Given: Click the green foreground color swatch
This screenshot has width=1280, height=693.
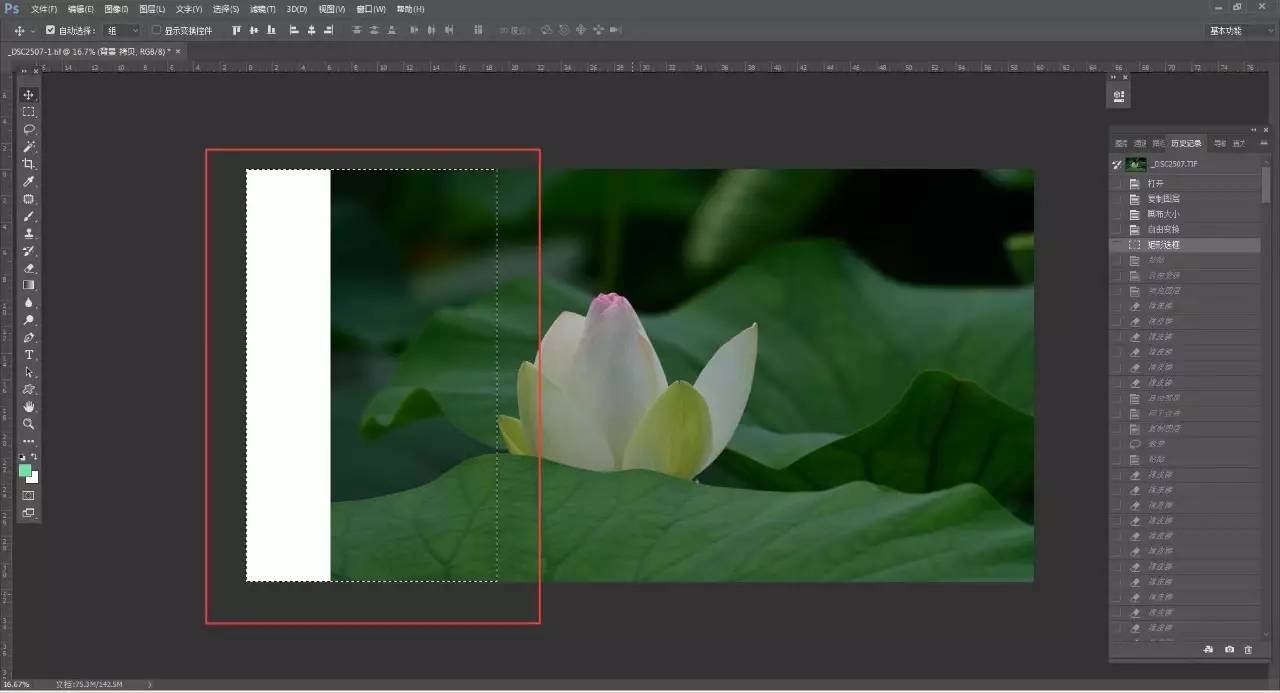Looking at the screenshot, I should (25, 470).
